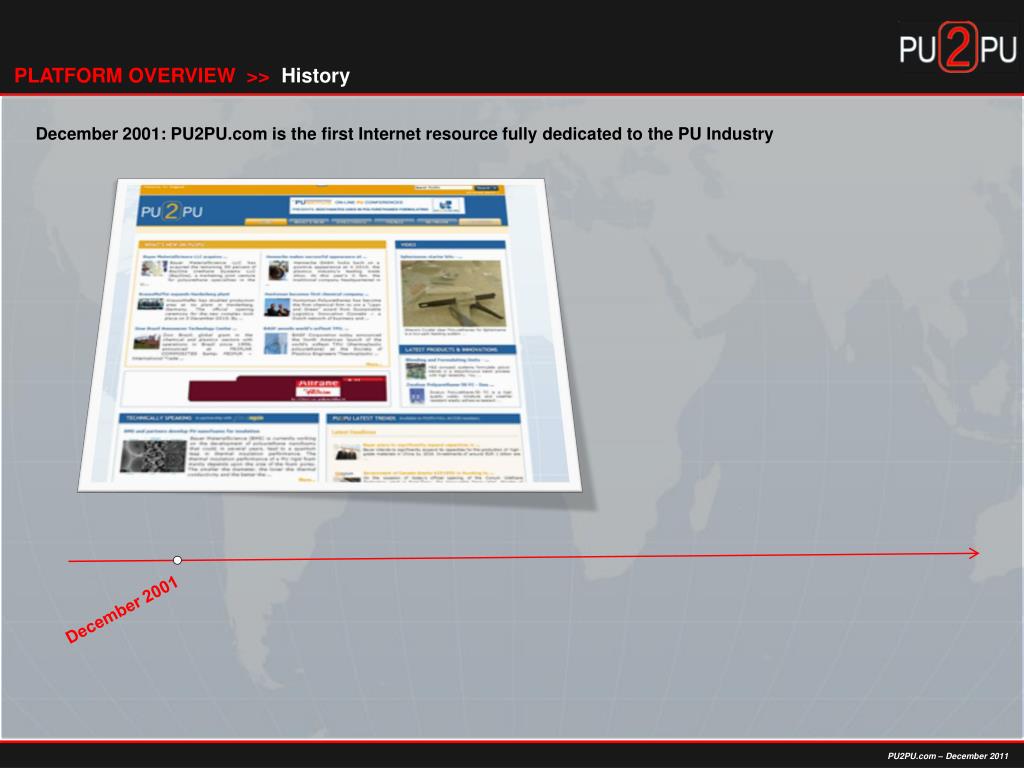Click the "PU2PU.com – December 2011" footer text
1024x768 pixels.
[x=948, y=756]
